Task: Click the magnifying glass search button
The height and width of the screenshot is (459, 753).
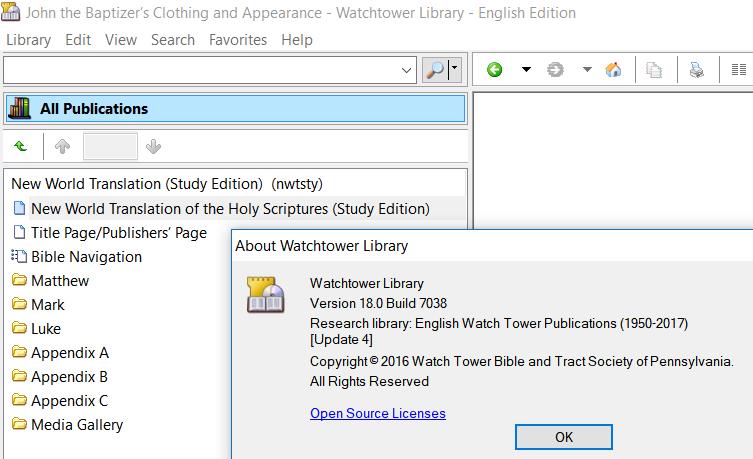Action: pos(435,70)
